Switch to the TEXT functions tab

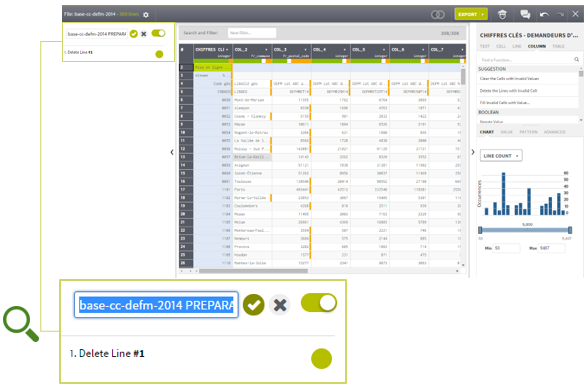[485, 46]
